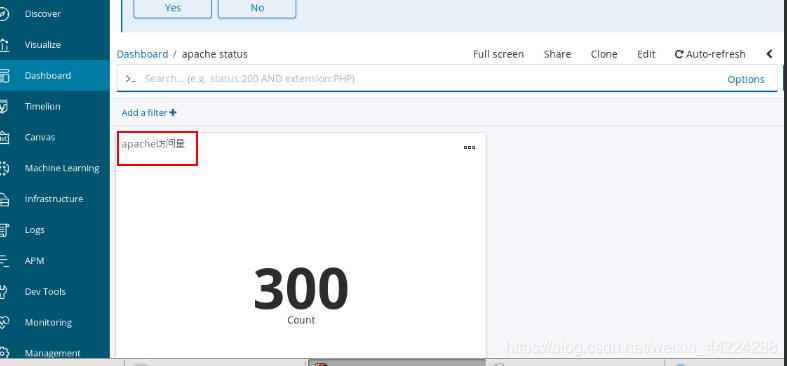Screen dimensions: 787x366
Task: Click the Logs icon
Action: [4, 230]
